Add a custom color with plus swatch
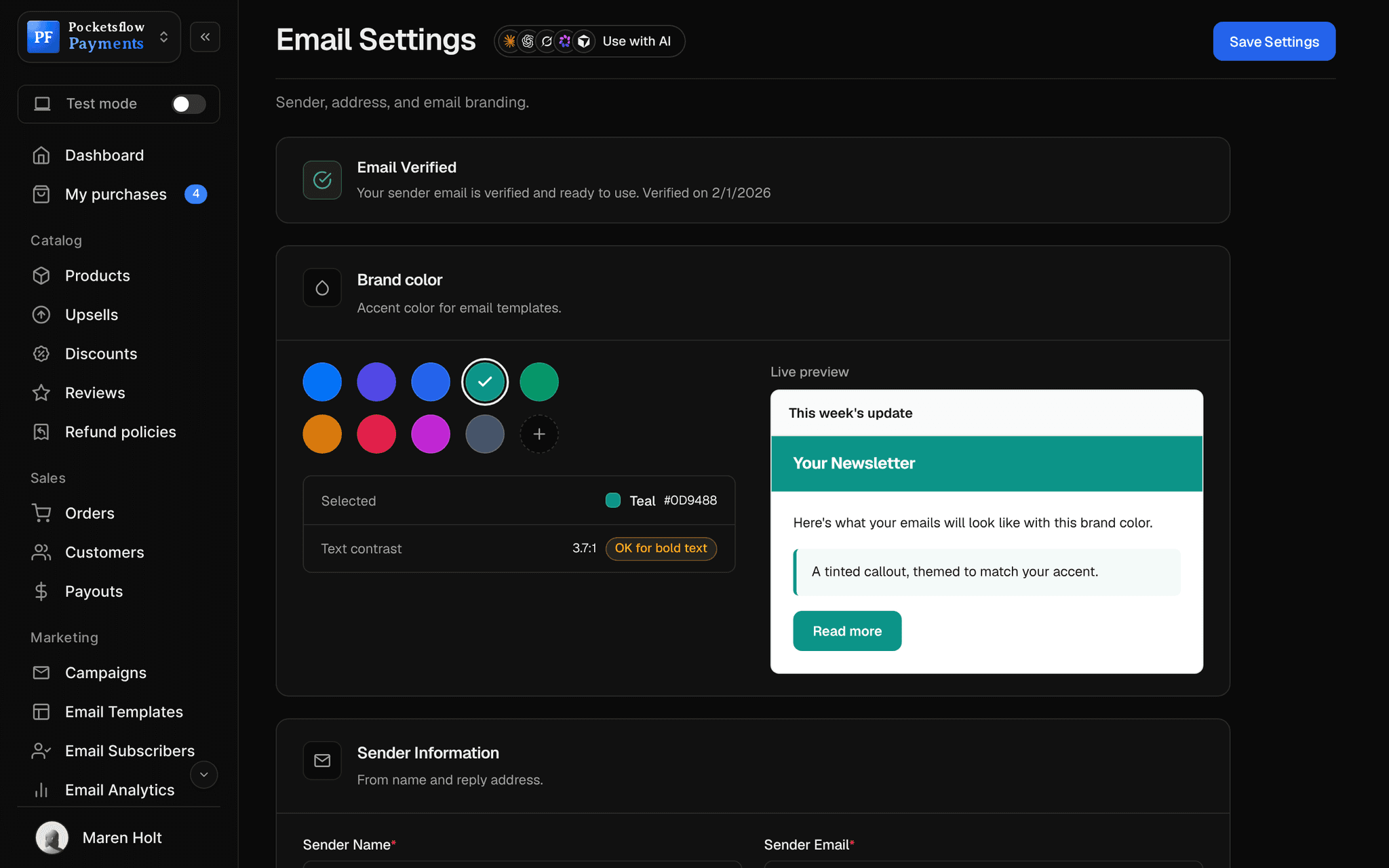Screen dimensions: 1389x868 [x=539, y=434]
